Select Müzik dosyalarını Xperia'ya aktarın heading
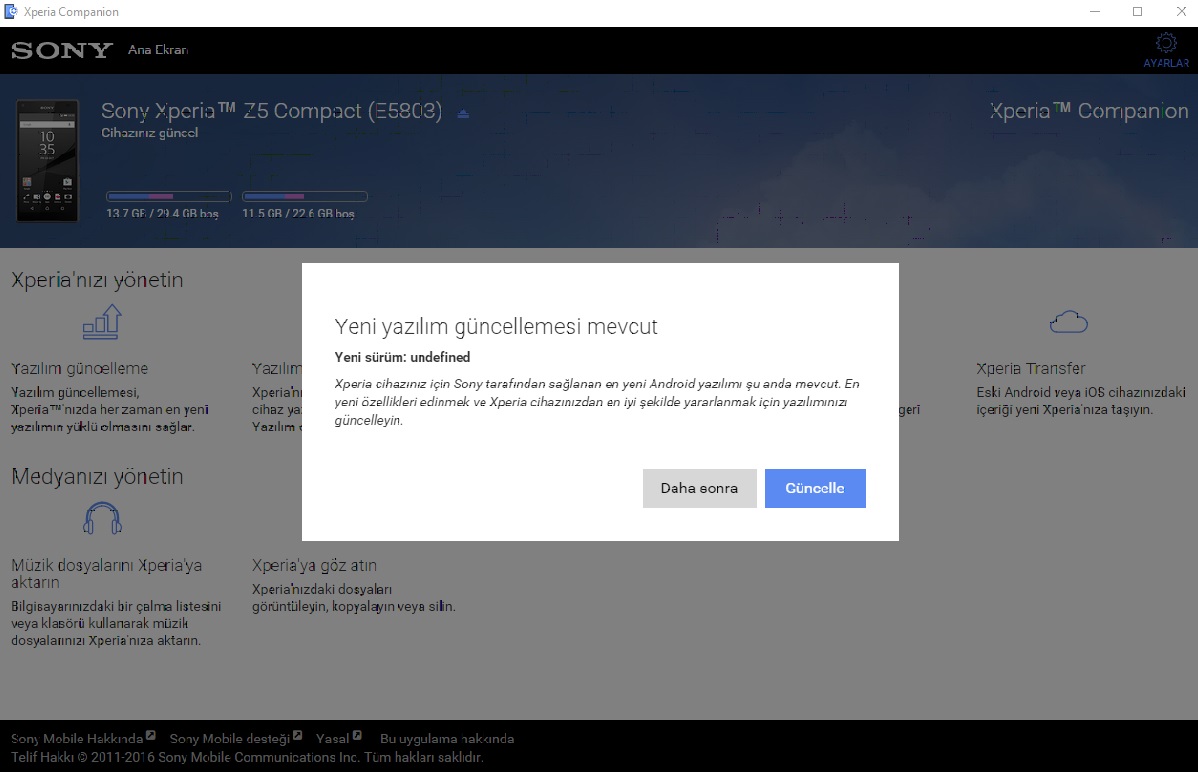This screenshot has height=772, width=1198. pos(106,573)
